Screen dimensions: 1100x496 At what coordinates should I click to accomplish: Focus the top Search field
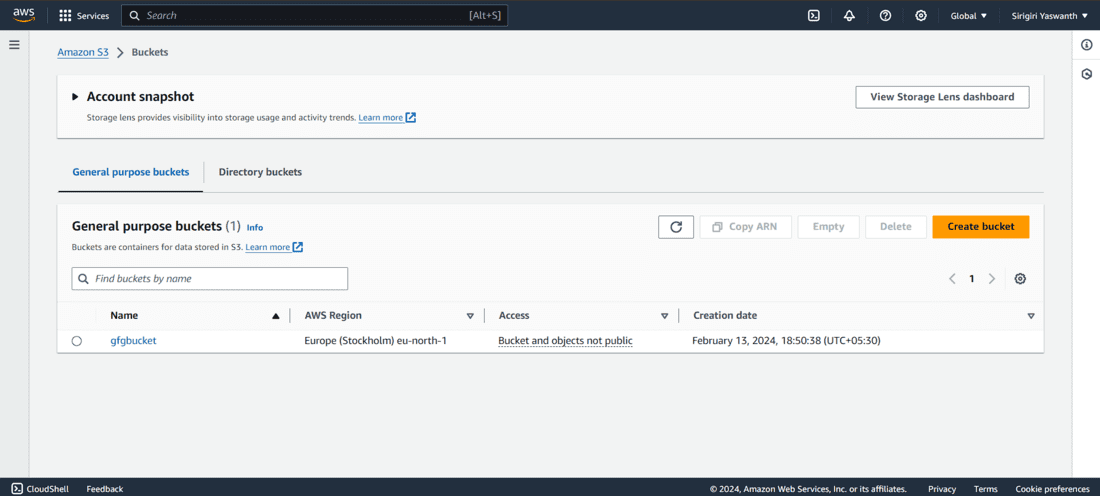click(314, 15)
